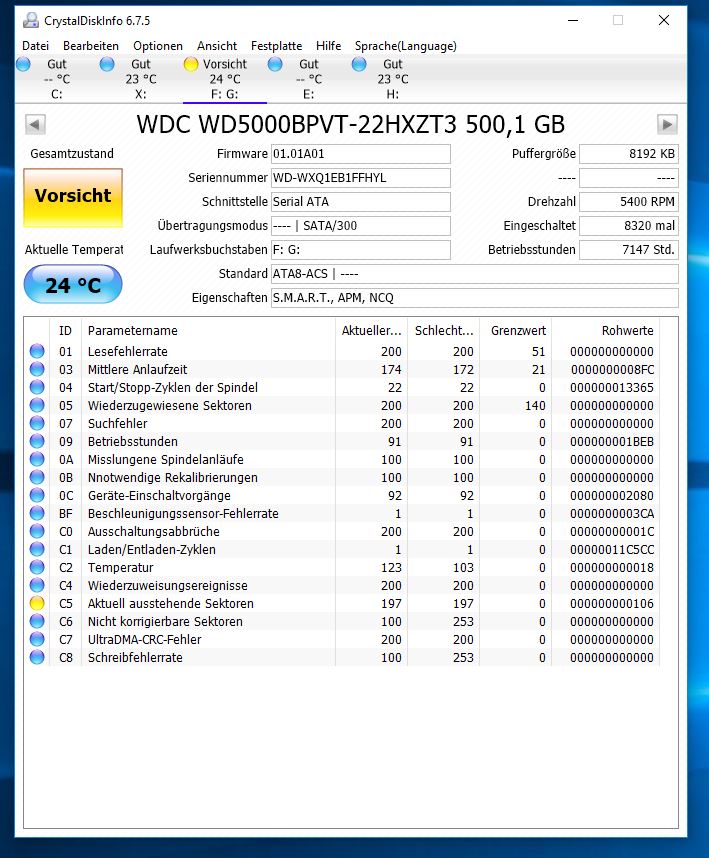Click status icon for Misslungene Spindelanläufe
Image resolution: width=709 pixels, height=858 pixels.
37,460
